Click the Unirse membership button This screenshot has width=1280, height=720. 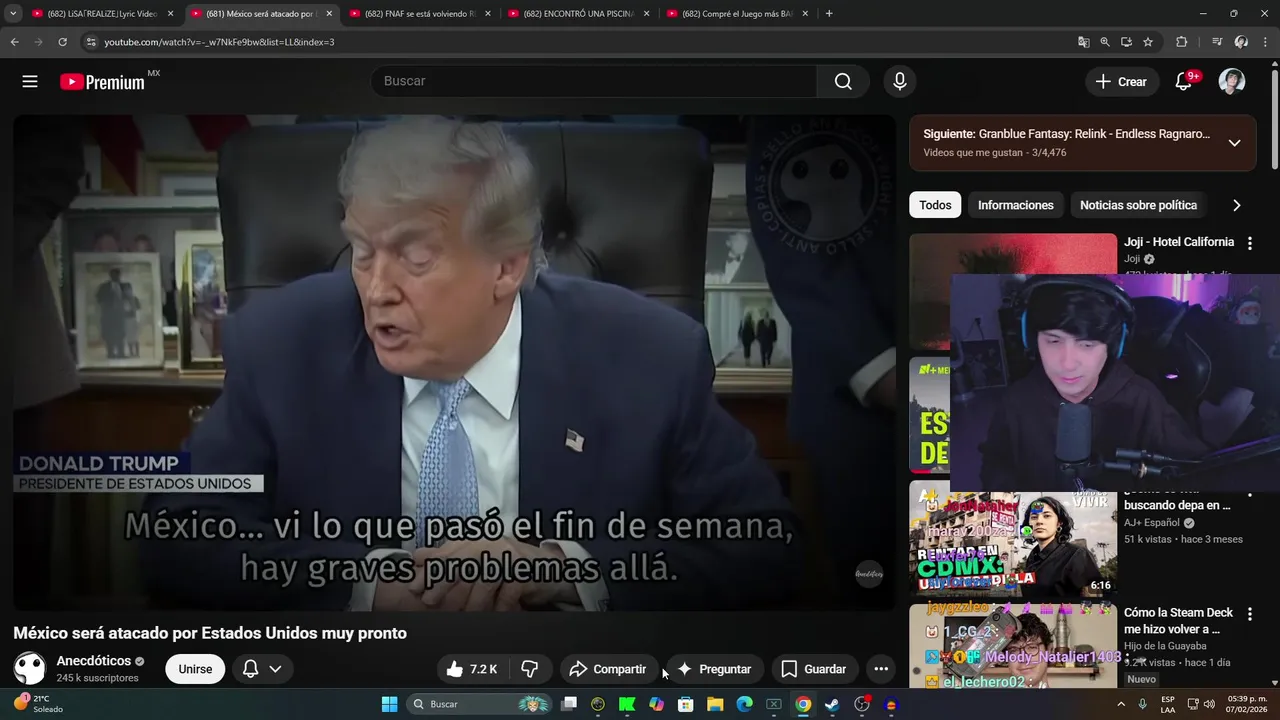pos(195,669)
